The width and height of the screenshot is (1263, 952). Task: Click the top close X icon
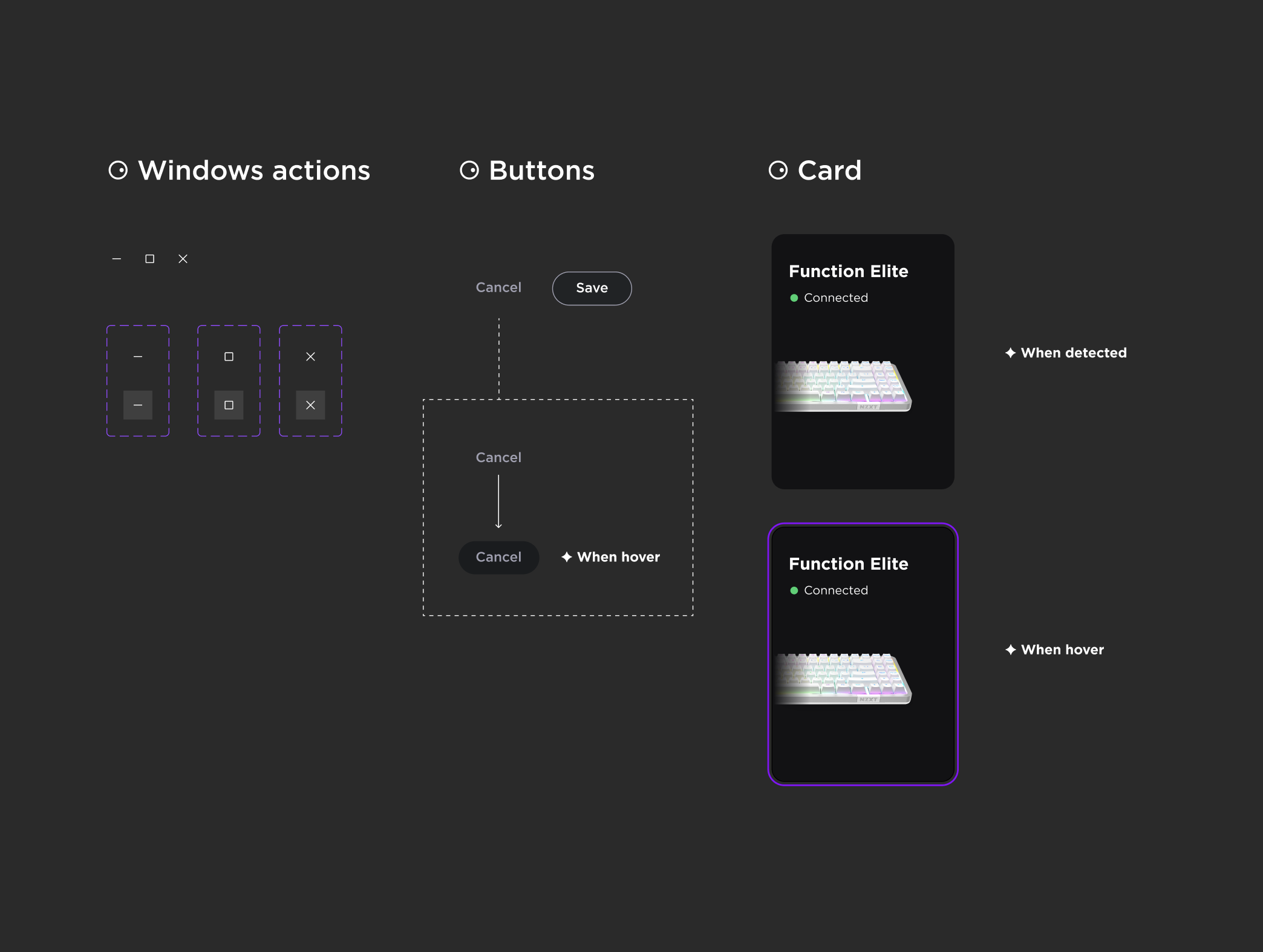pyautogui.click(x=183, y=259)
